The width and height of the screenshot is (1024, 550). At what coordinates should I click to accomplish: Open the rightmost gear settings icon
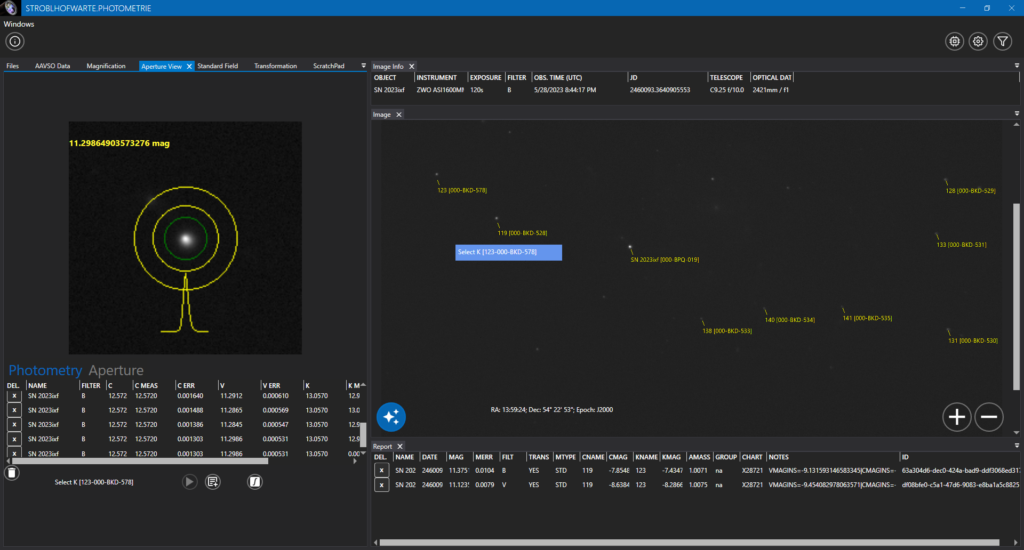(x=979, y=41)
